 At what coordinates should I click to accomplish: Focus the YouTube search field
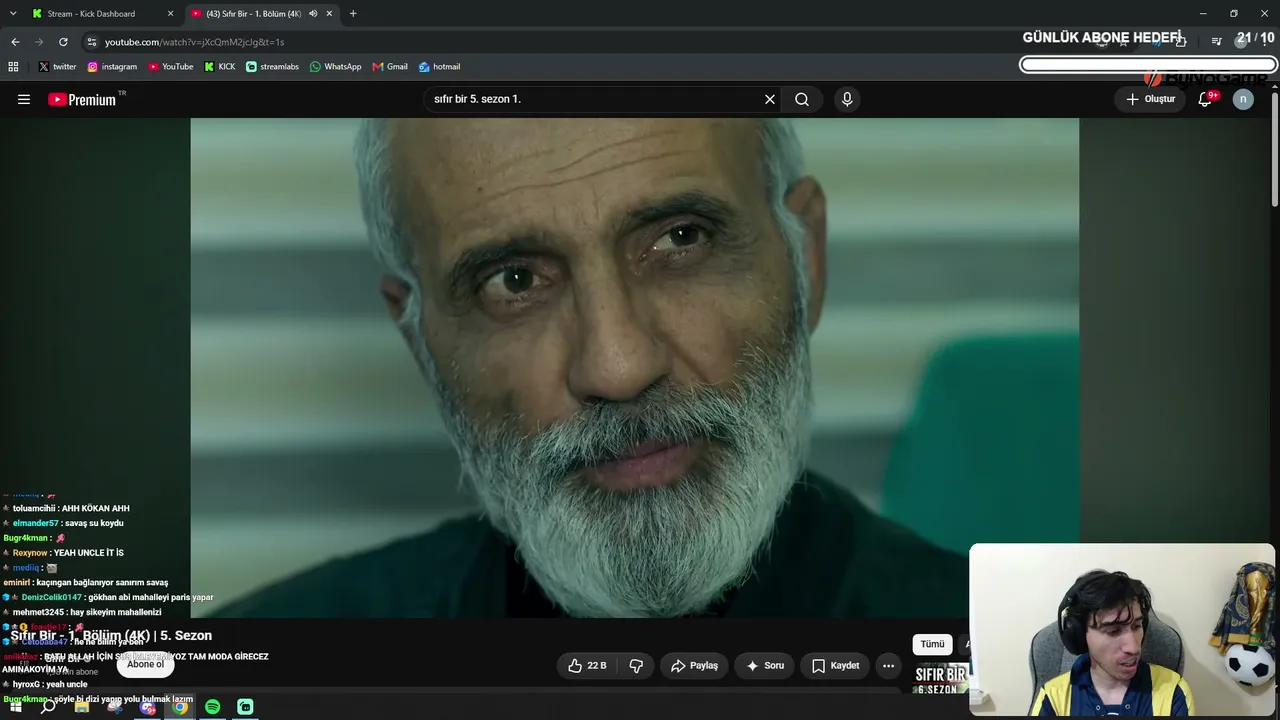coord(595,99)
